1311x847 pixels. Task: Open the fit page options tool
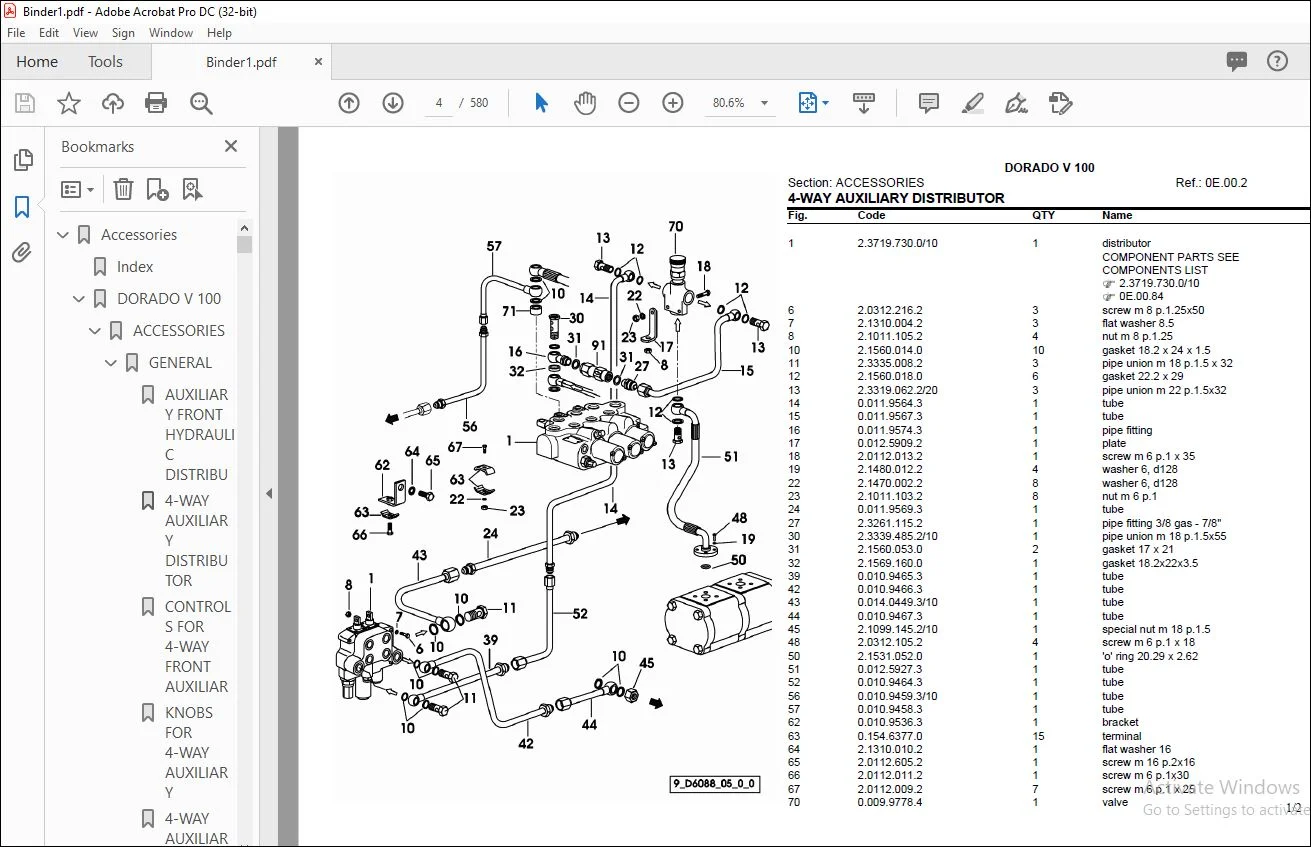(x=812, y=103)
